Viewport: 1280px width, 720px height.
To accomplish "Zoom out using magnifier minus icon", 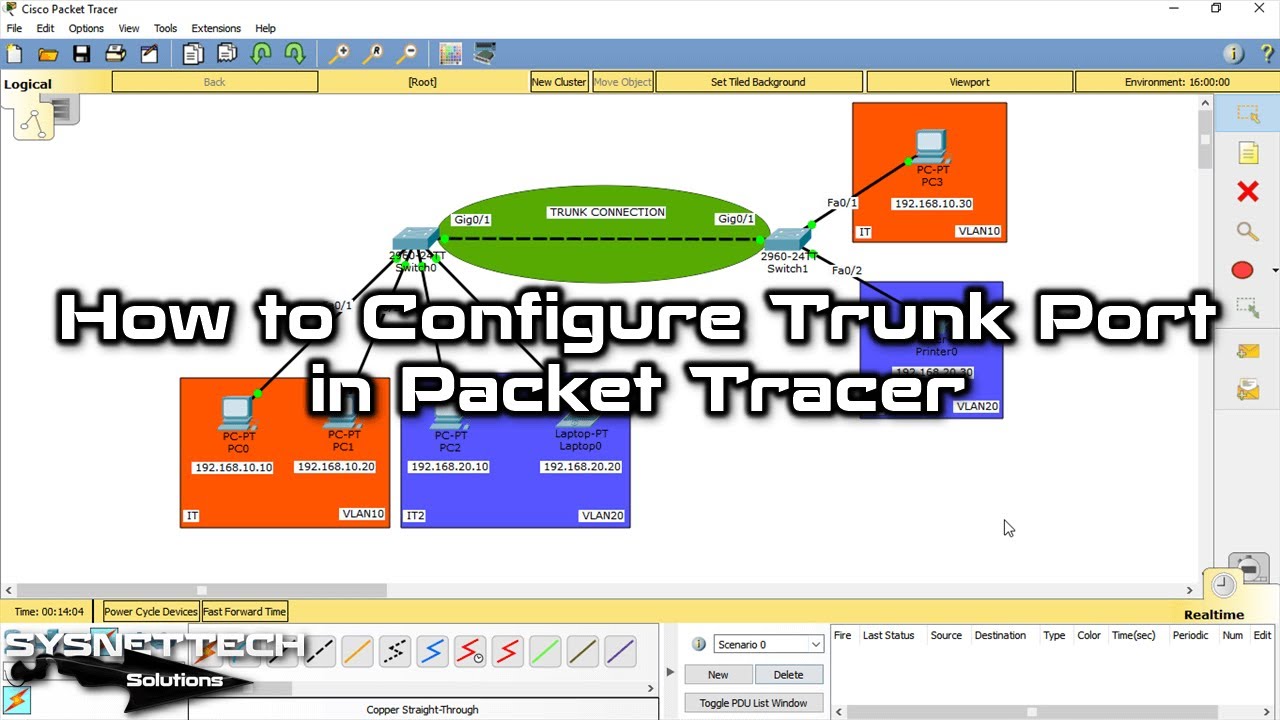I will (x=407, y=54).
